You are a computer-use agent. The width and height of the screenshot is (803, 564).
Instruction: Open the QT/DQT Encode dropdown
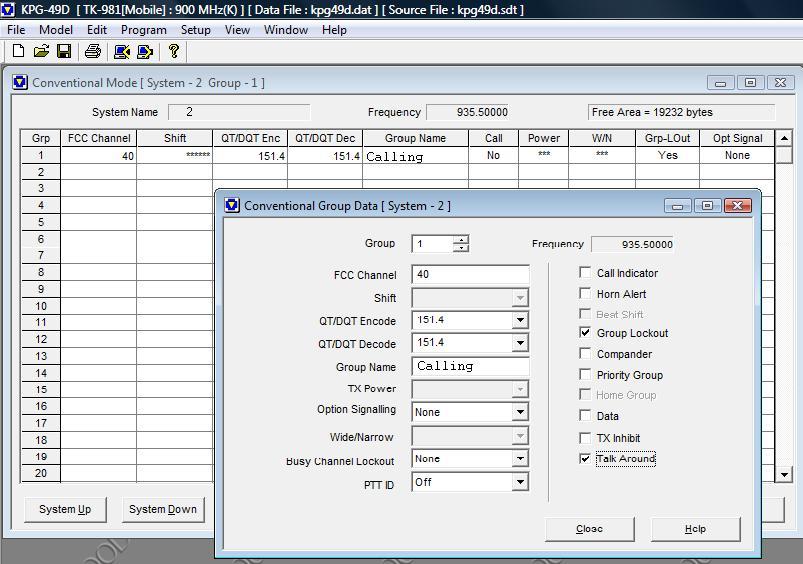coord(520,320)
